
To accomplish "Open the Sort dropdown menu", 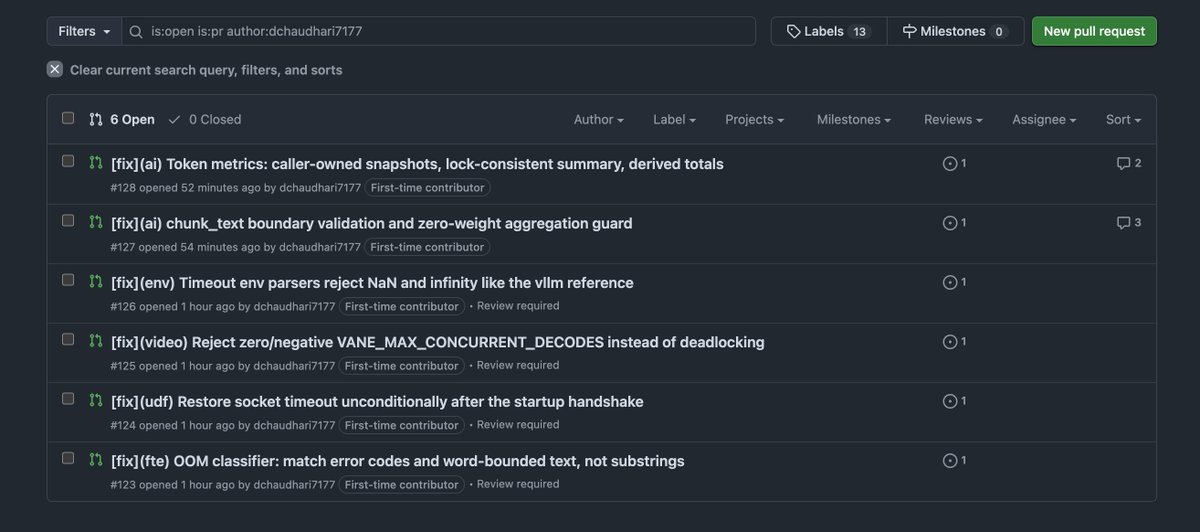I will 1123,119.
